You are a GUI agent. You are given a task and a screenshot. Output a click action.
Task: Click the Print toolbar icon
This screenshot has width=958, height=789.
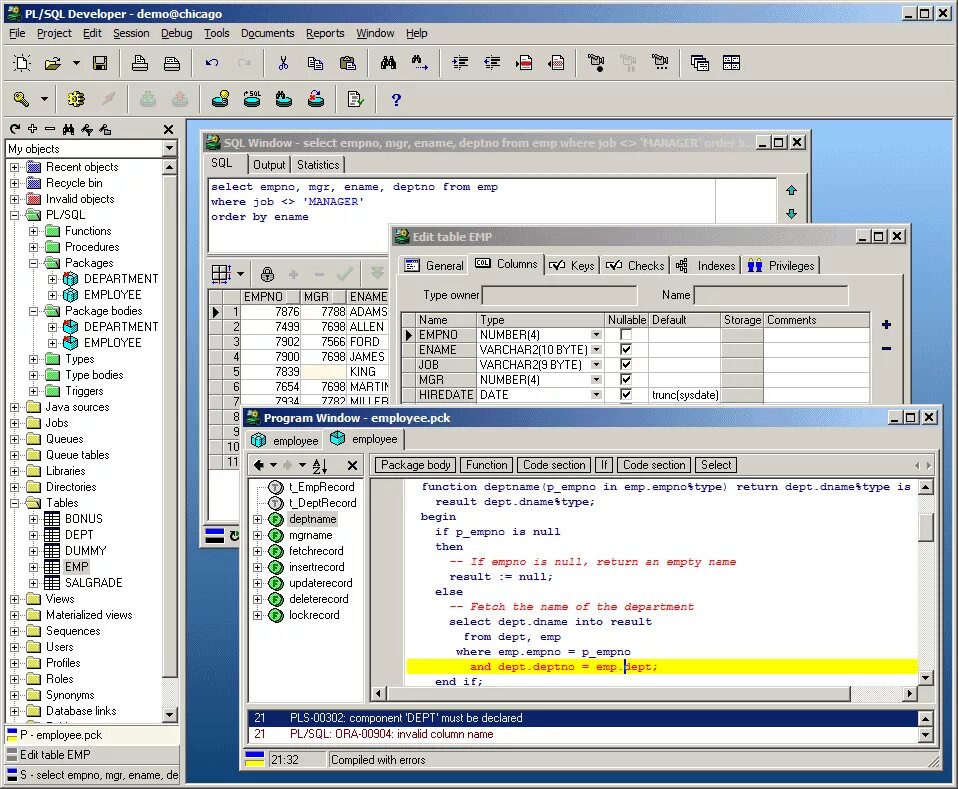[140, 62]
